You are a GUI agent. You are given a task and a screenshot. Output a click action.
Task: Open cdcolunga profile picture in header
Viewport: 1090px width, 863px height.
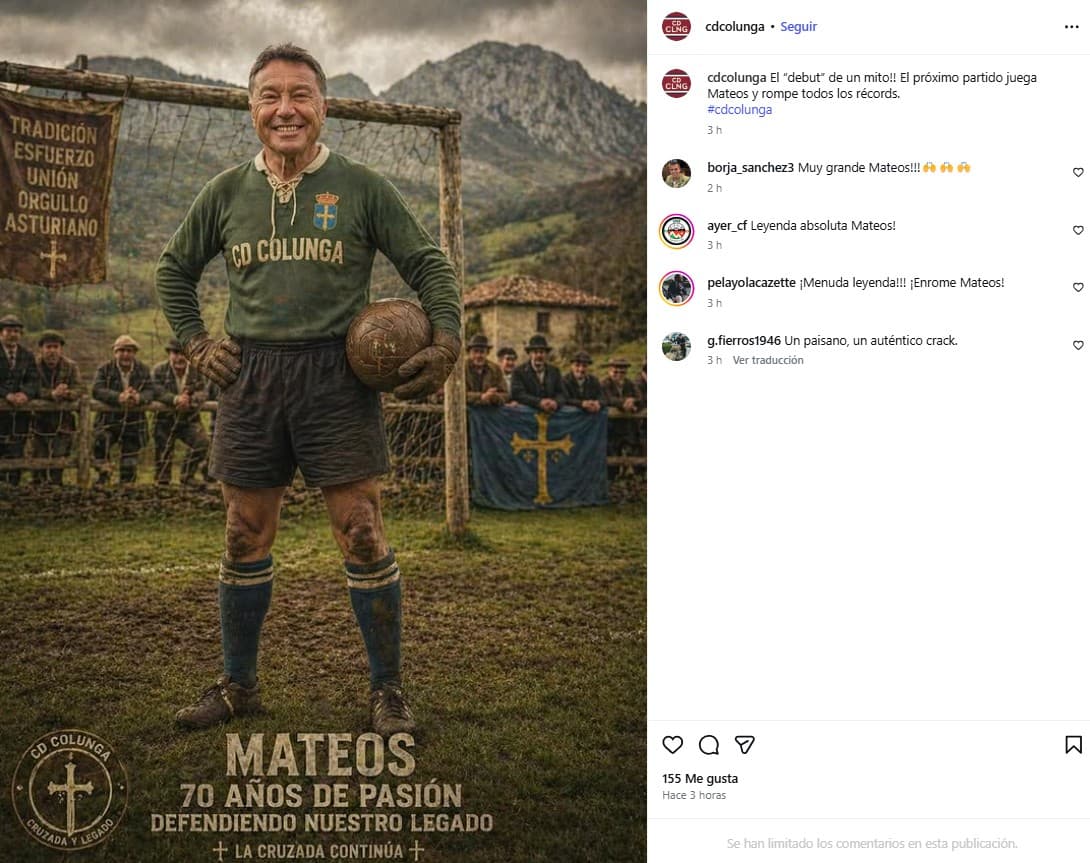pyautogui.click(x=676, y=27)
